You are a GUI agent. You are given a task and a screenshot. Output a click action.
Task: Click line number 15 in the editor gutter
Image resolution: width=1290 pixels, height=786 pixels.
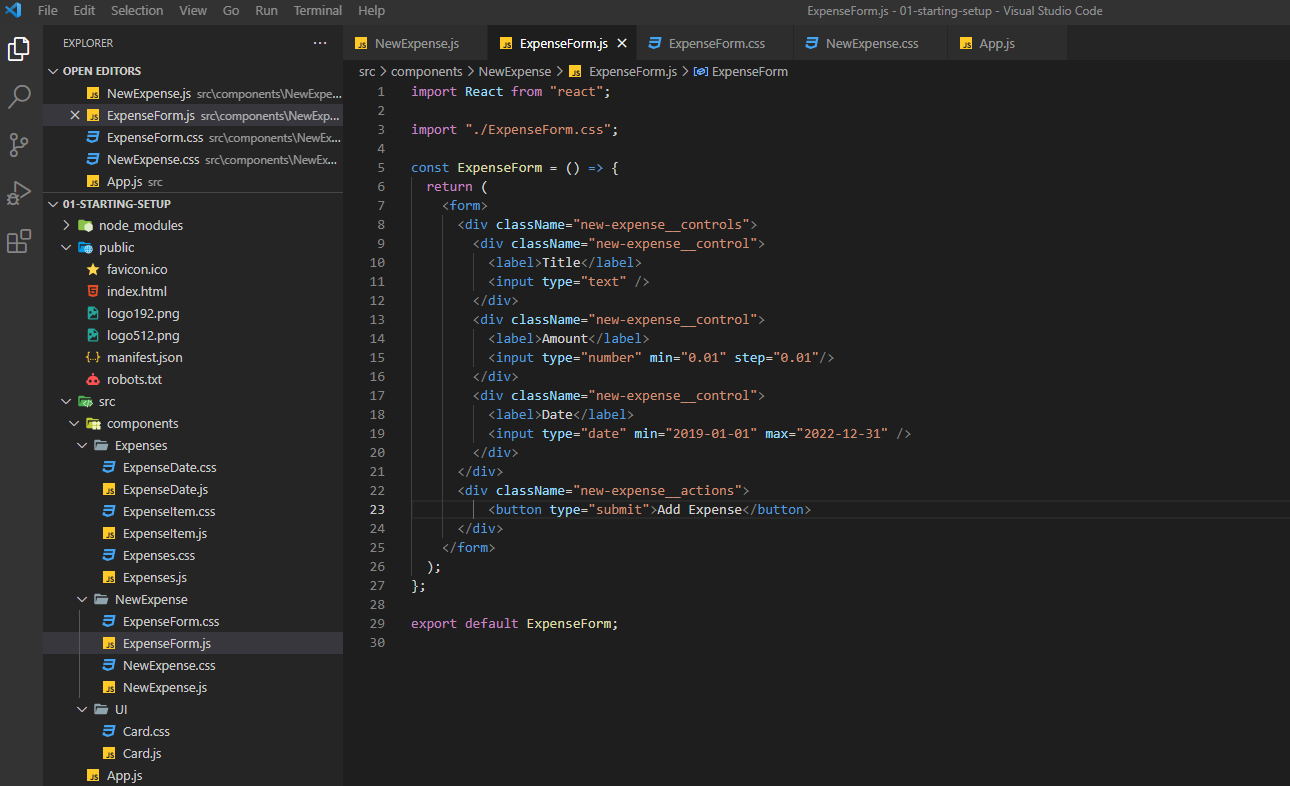click(377, 357)
